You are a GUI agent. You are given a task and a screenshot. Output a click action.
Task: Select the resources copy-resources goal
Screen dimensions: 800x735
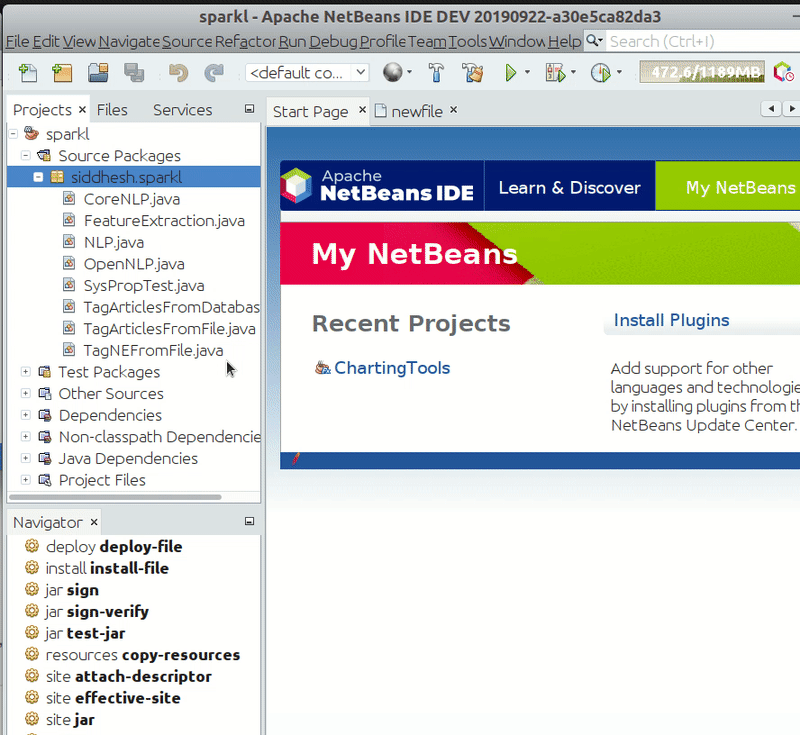pyautogui.click(x=143, y=654)
